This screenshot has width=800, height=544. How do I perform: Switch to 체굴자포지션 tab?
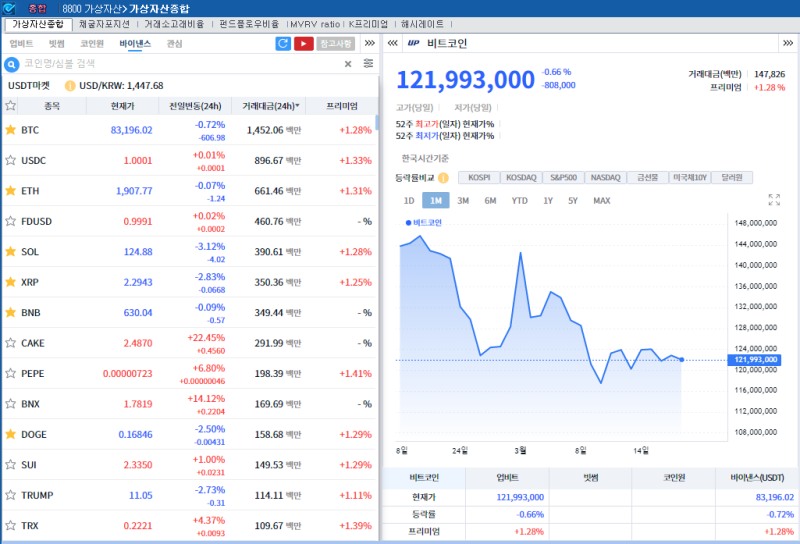[x=105, y=24]
